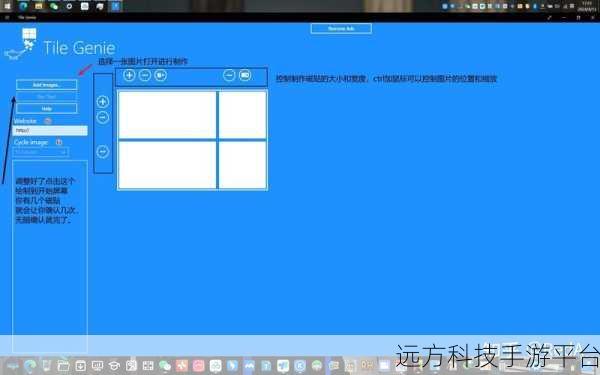The image size is (600, 375).
Task: Click the plus icon in the vertical toolbar
Action: [x=103, y=102]
